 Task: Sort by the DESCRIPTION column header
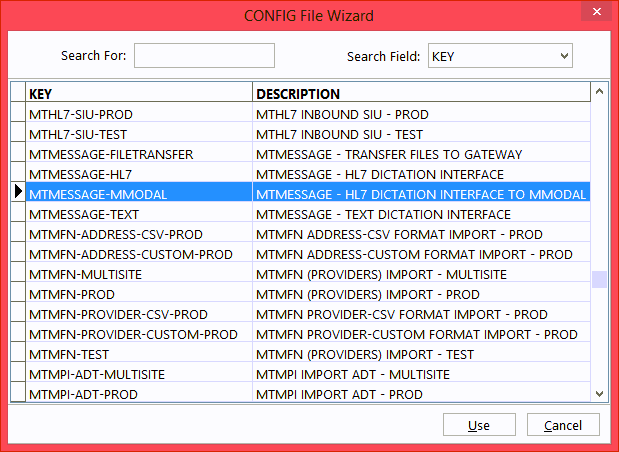pos(420,94)
